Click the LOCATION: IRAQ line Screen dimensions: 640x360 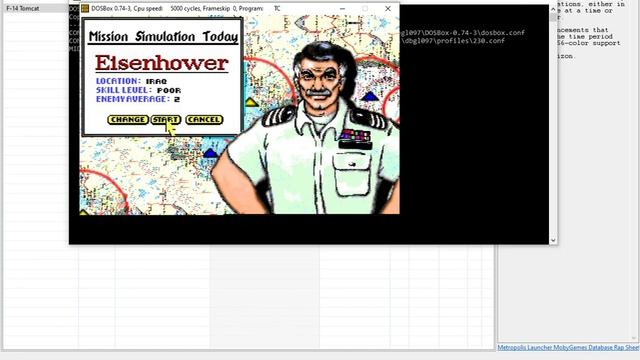[131, 81]
